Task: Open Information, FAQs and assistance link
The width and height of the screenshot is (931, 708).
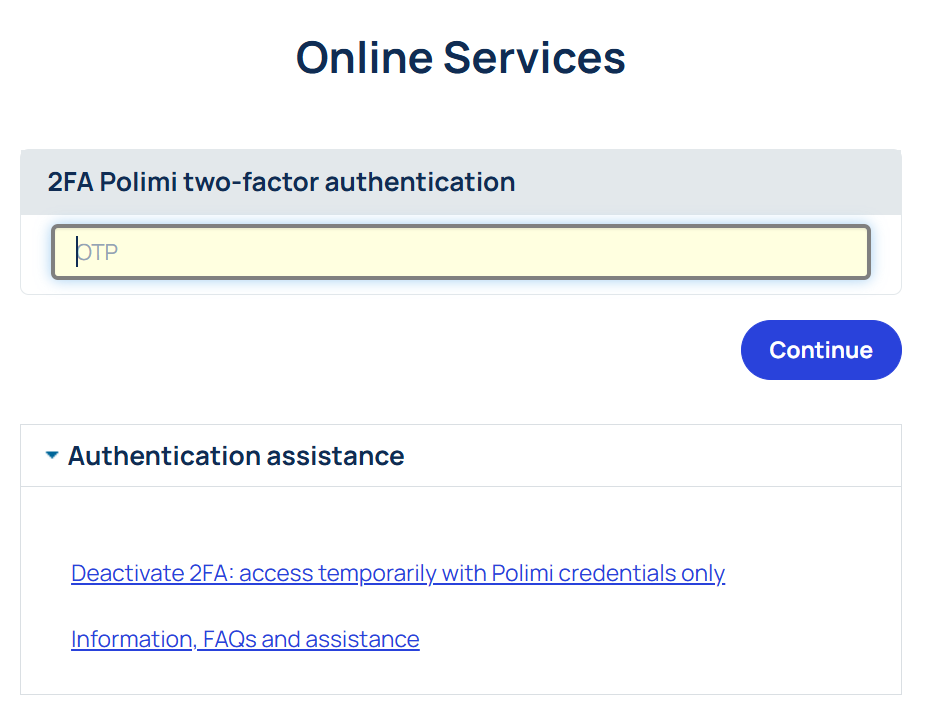Action: point(245,639)
